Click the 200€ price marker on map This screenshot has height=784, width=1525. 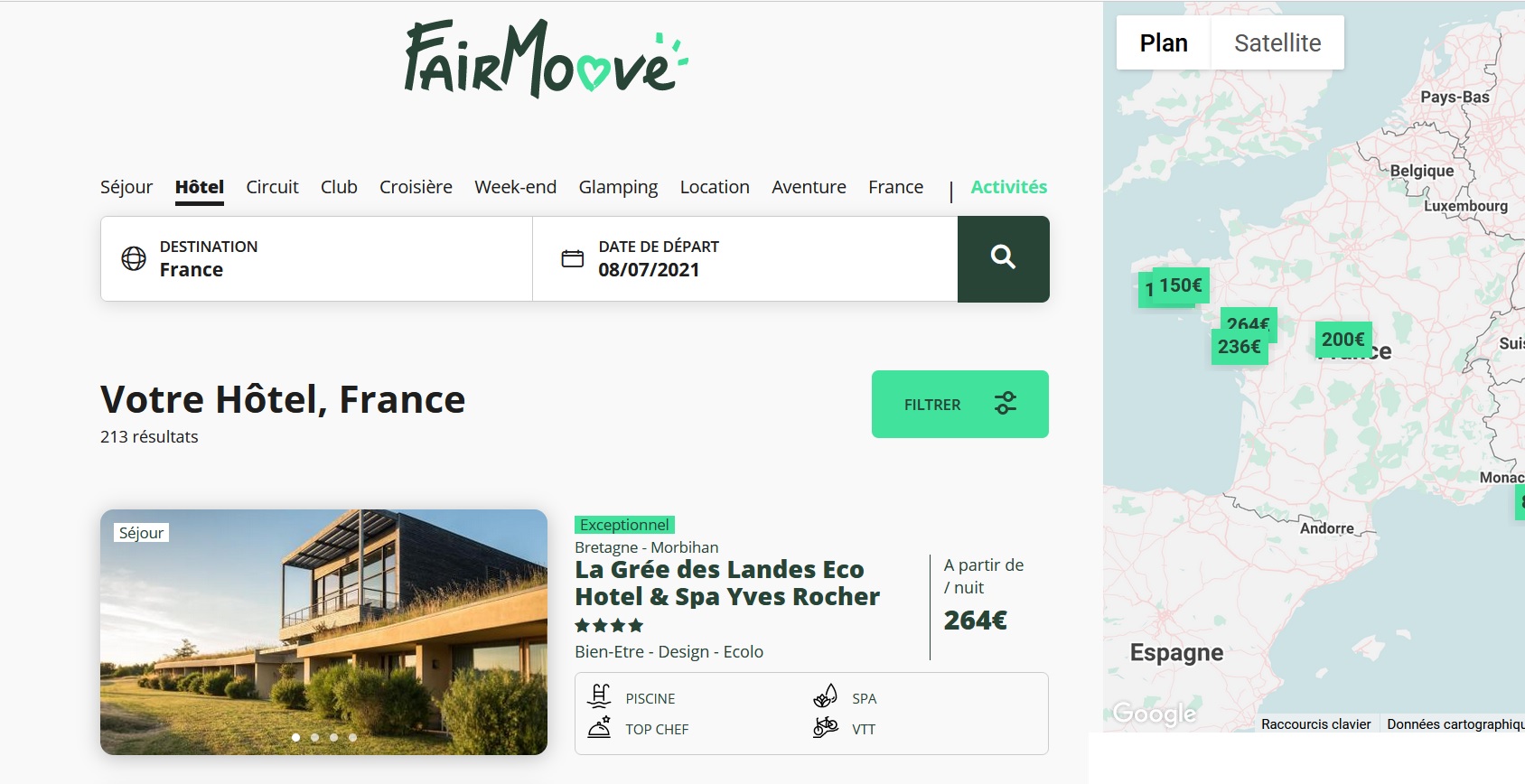coord(1343,340)
